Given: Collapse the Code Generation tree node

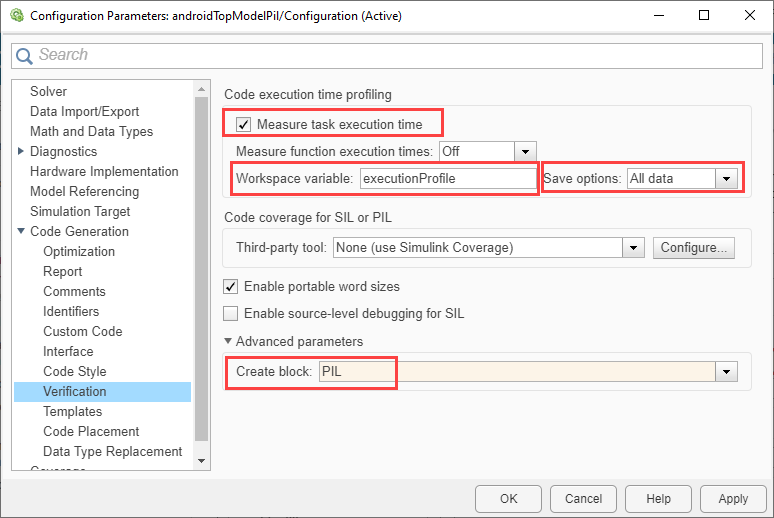Looking at the screenshot, I should point(22,232).
